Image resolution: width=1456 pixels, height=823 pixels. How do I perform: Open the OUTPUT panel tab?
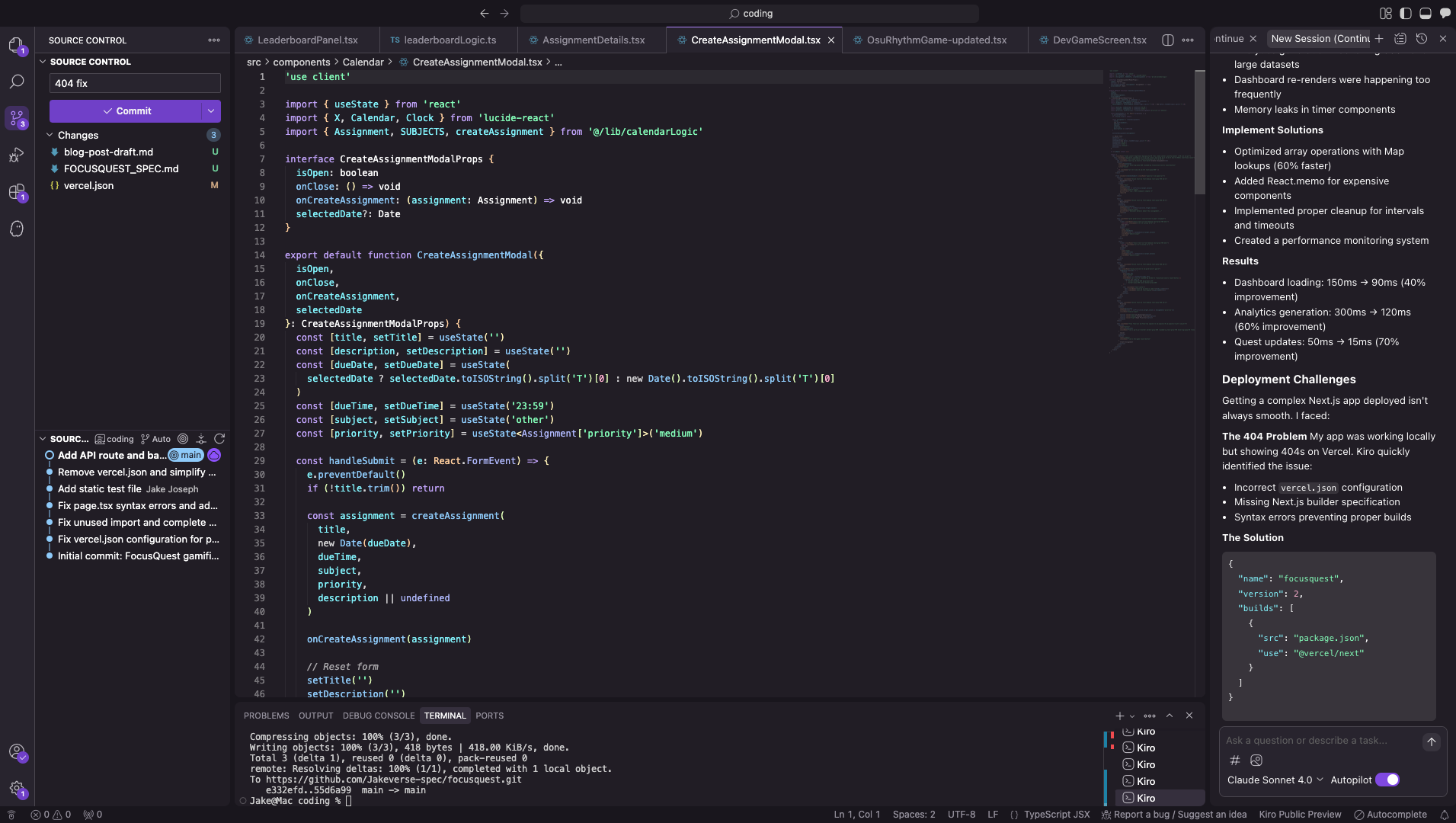click(x=316, y=716)
